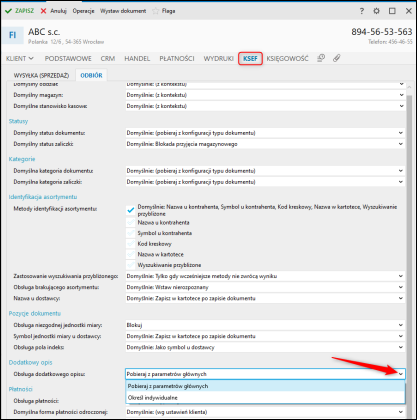The height and width of the screenshot is (420, 417).
Task: Select the WYSYŁKA (SPRZEDAŻ) subtab
Action: pyautogui.click(x=41, y=75)
